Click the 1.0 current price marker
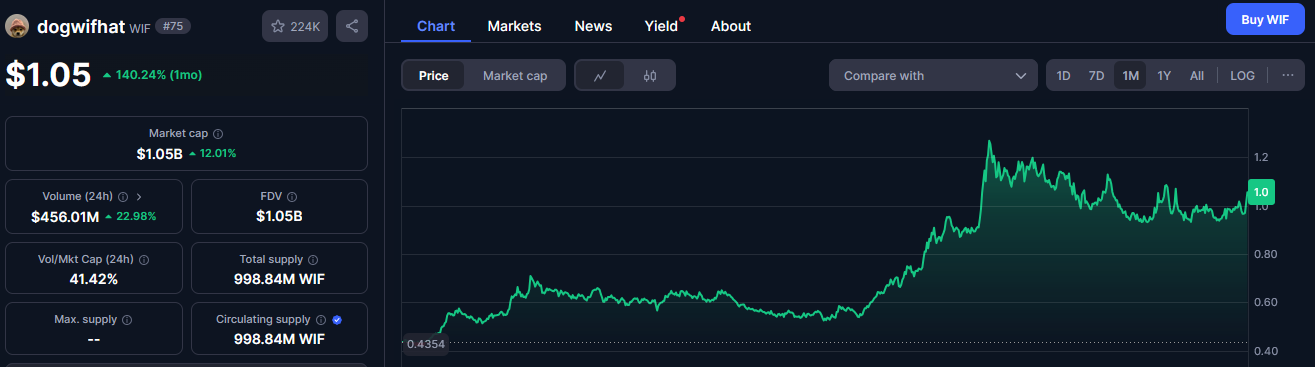1315x367 pixels. point(1261,191)
